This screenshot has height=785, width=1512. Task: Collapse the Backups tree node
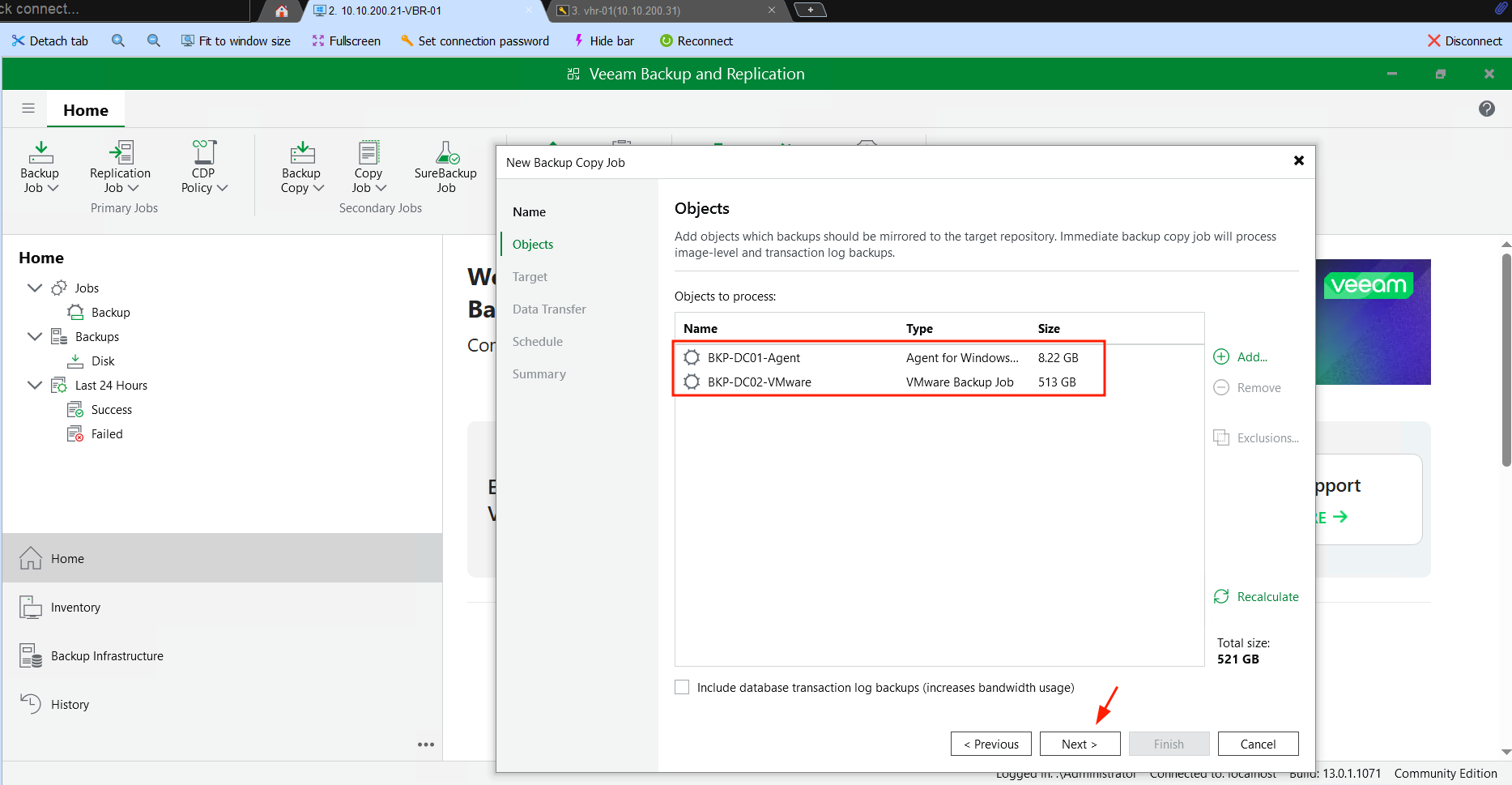[35, 336]
